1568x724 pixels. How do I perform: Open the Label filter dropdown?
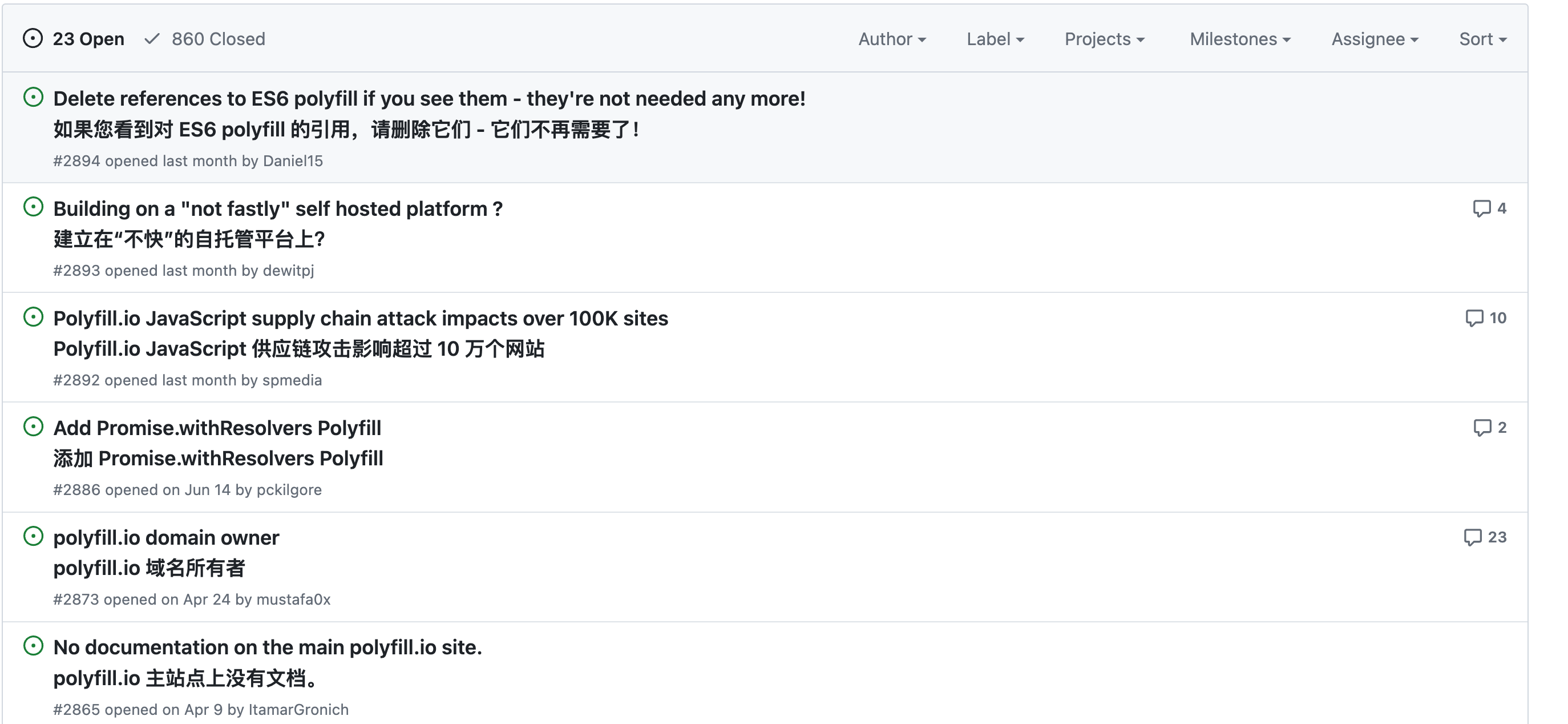tap(995, 39)
